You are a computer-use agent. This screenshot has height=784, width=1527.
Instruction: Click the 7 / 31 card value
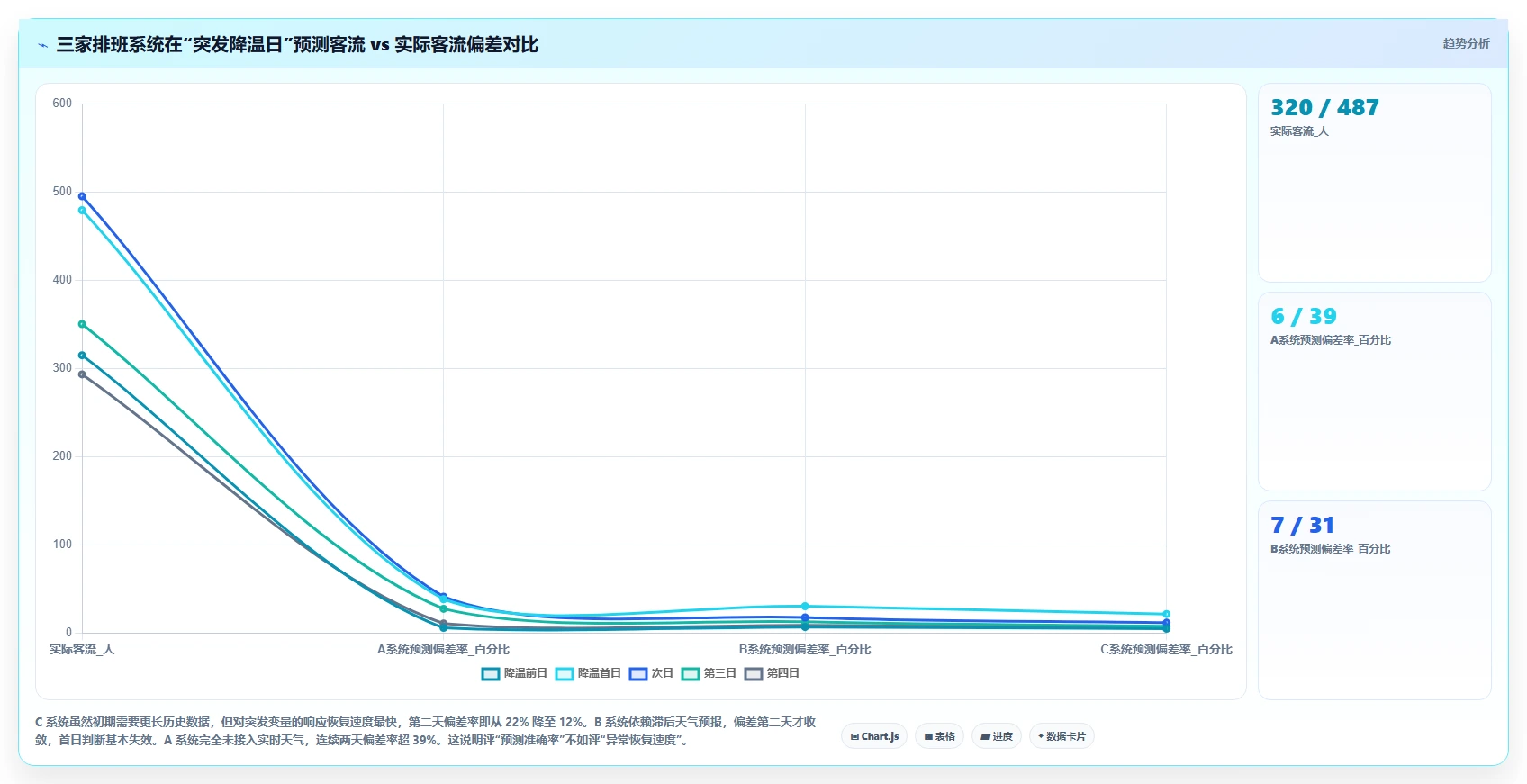pos(1302,526)
